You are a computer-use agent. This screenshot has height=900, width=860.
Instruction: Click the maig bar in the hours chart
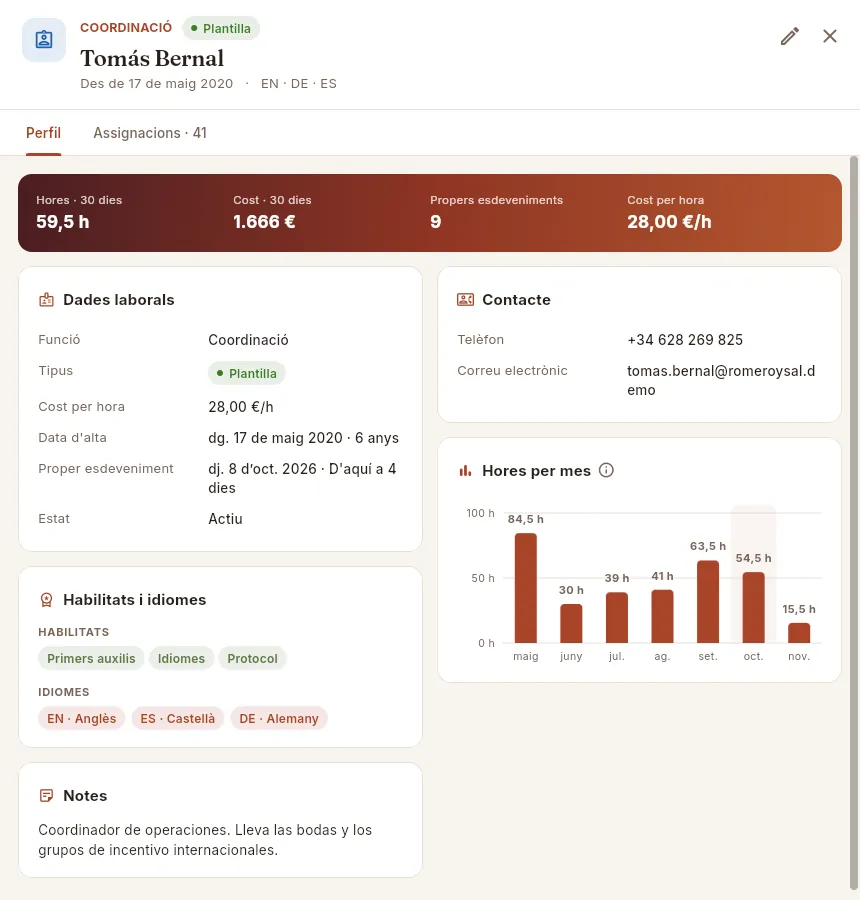[526, 588]
